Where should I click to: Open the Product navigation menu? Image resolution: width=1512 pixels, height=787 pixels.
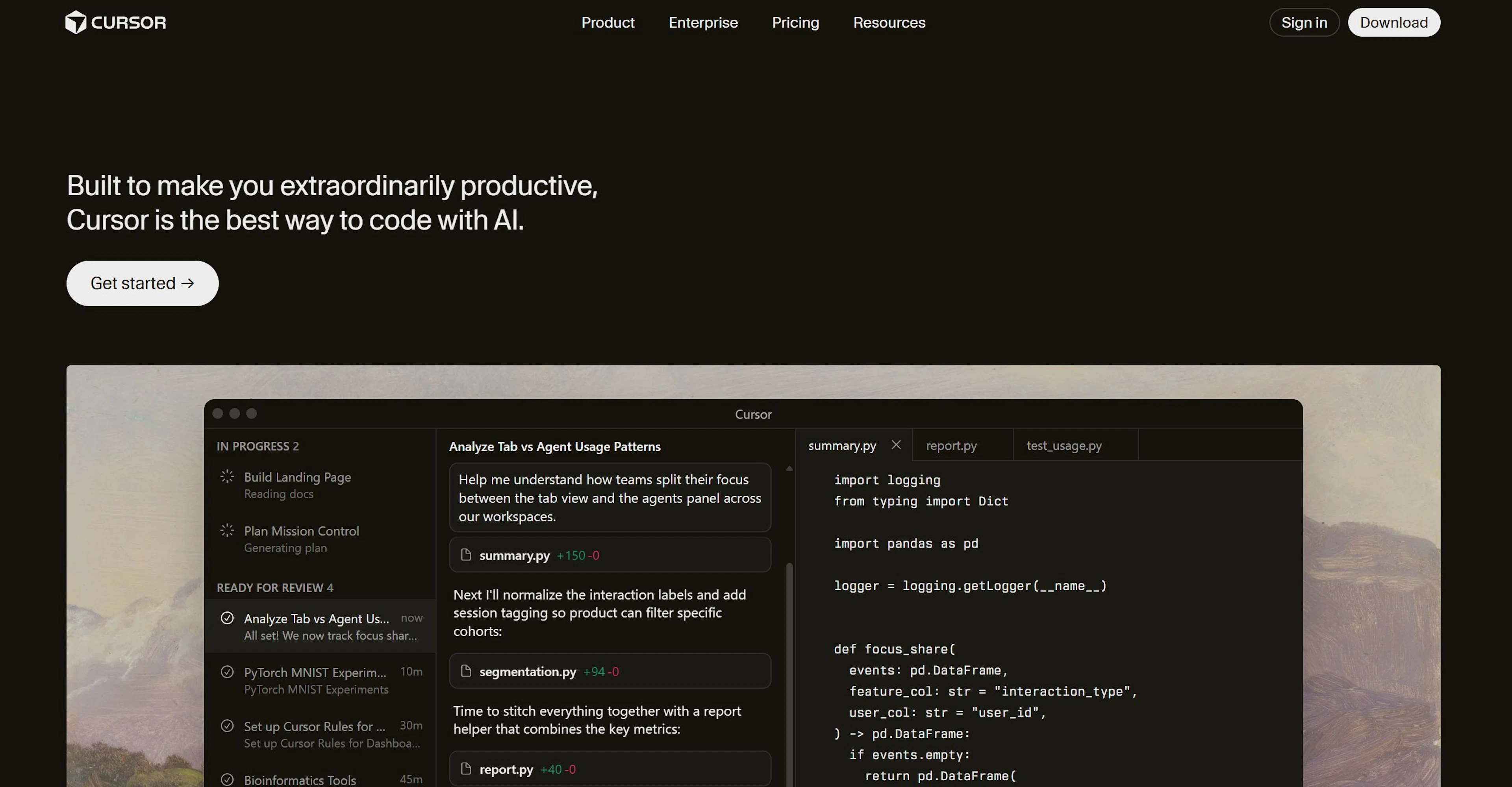pyautogui.click(x=608, y=22)
